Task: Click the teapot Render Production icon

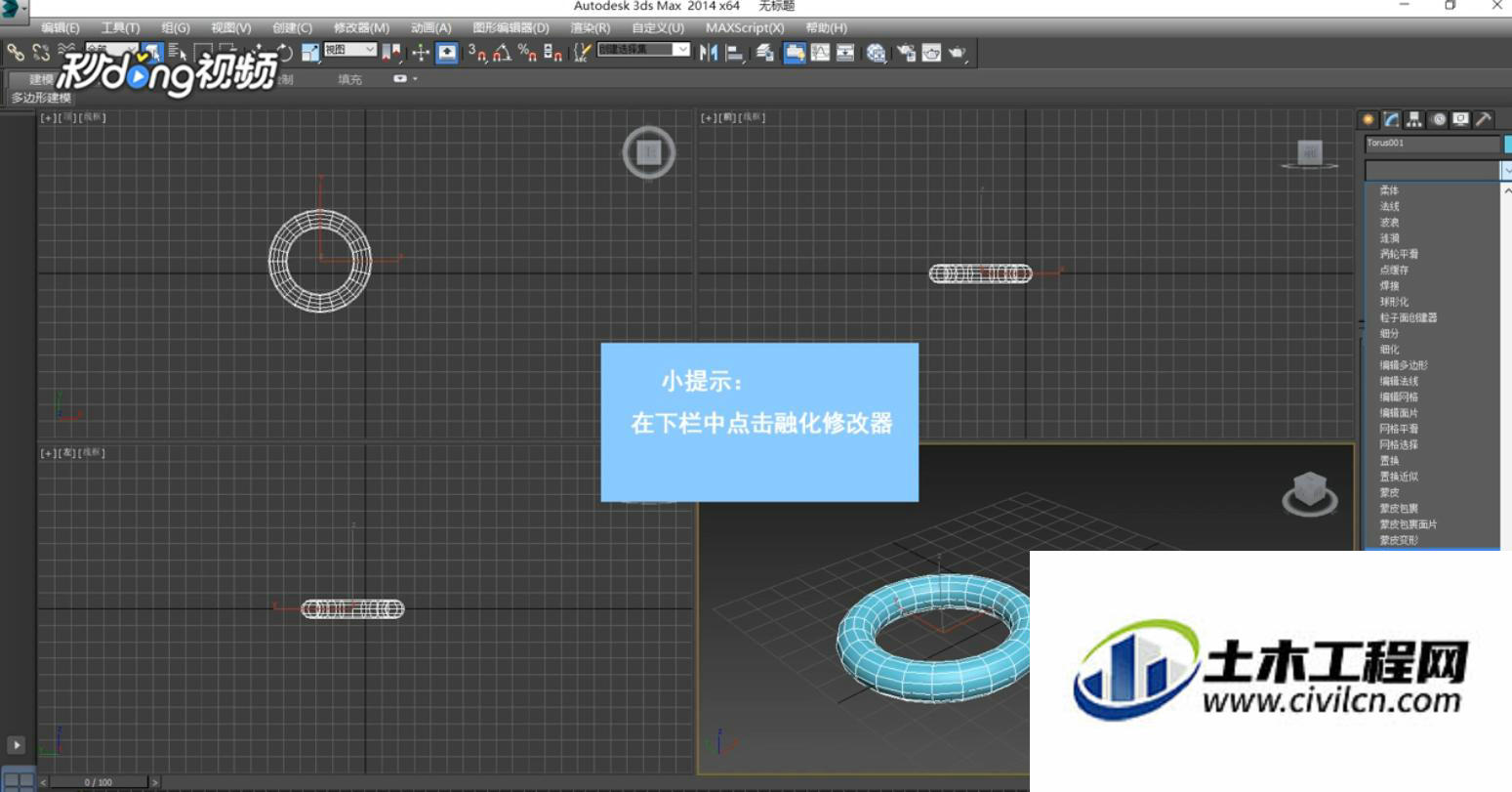Action: pos(957,53)
